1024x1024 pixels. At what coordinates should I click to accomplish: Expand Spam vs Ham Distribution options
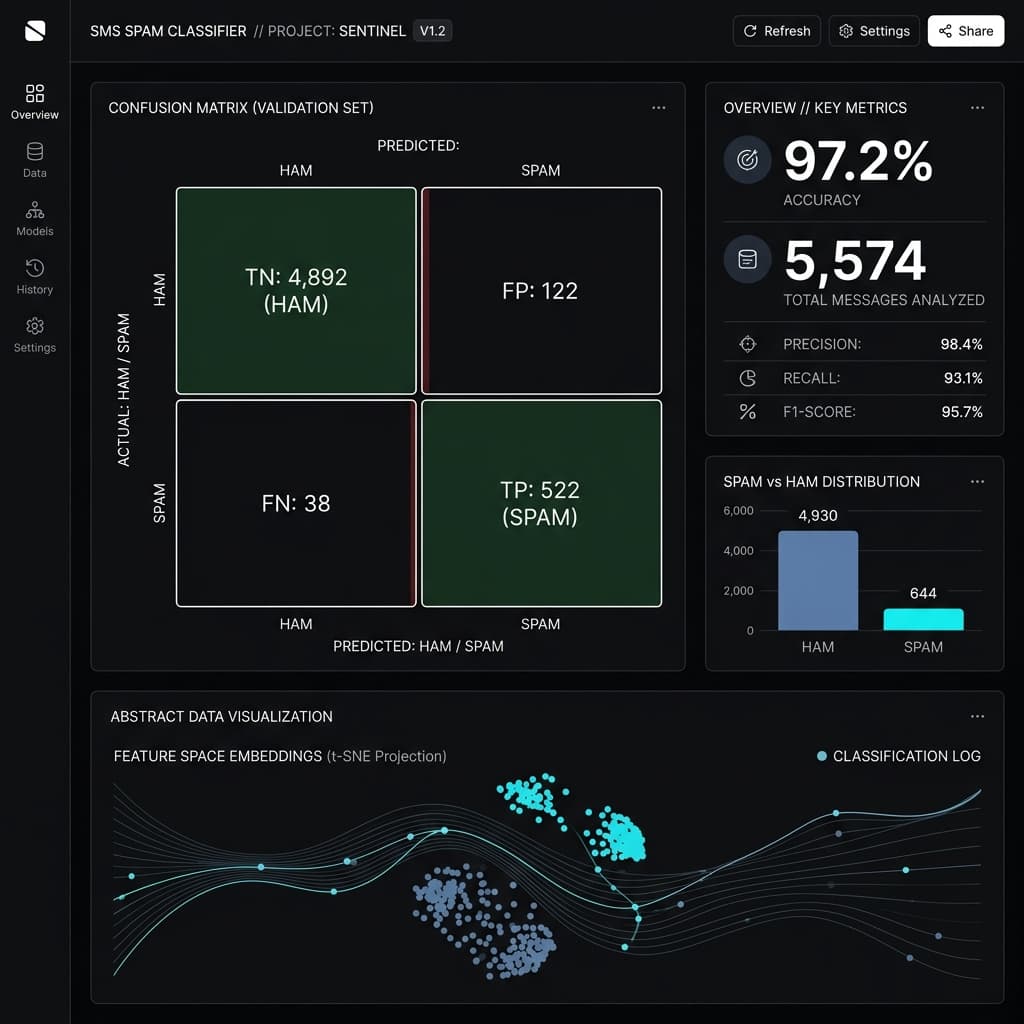[x=977, y=482]
